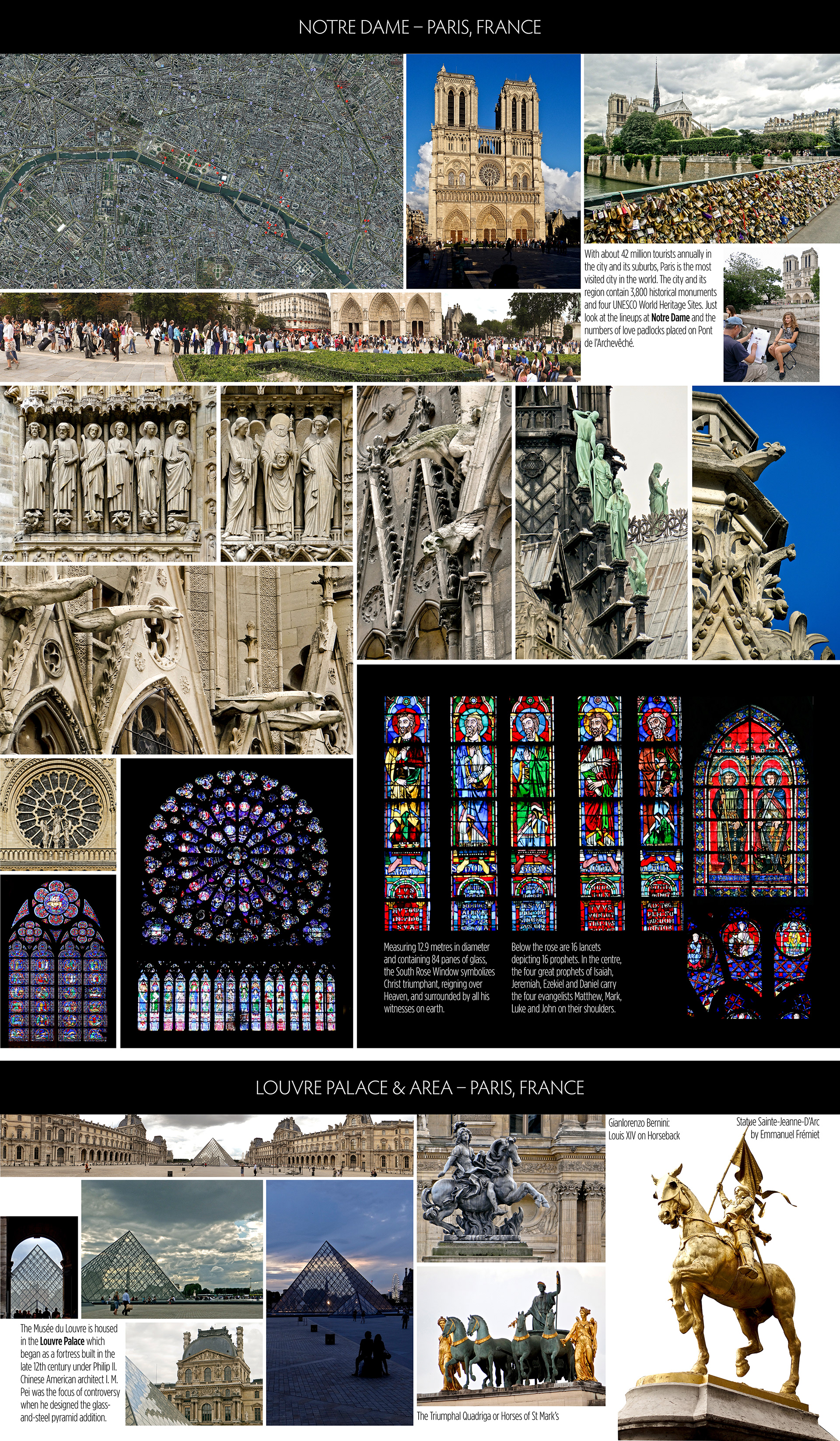Open the headless saint between angels photo

(x=287, y=474)
